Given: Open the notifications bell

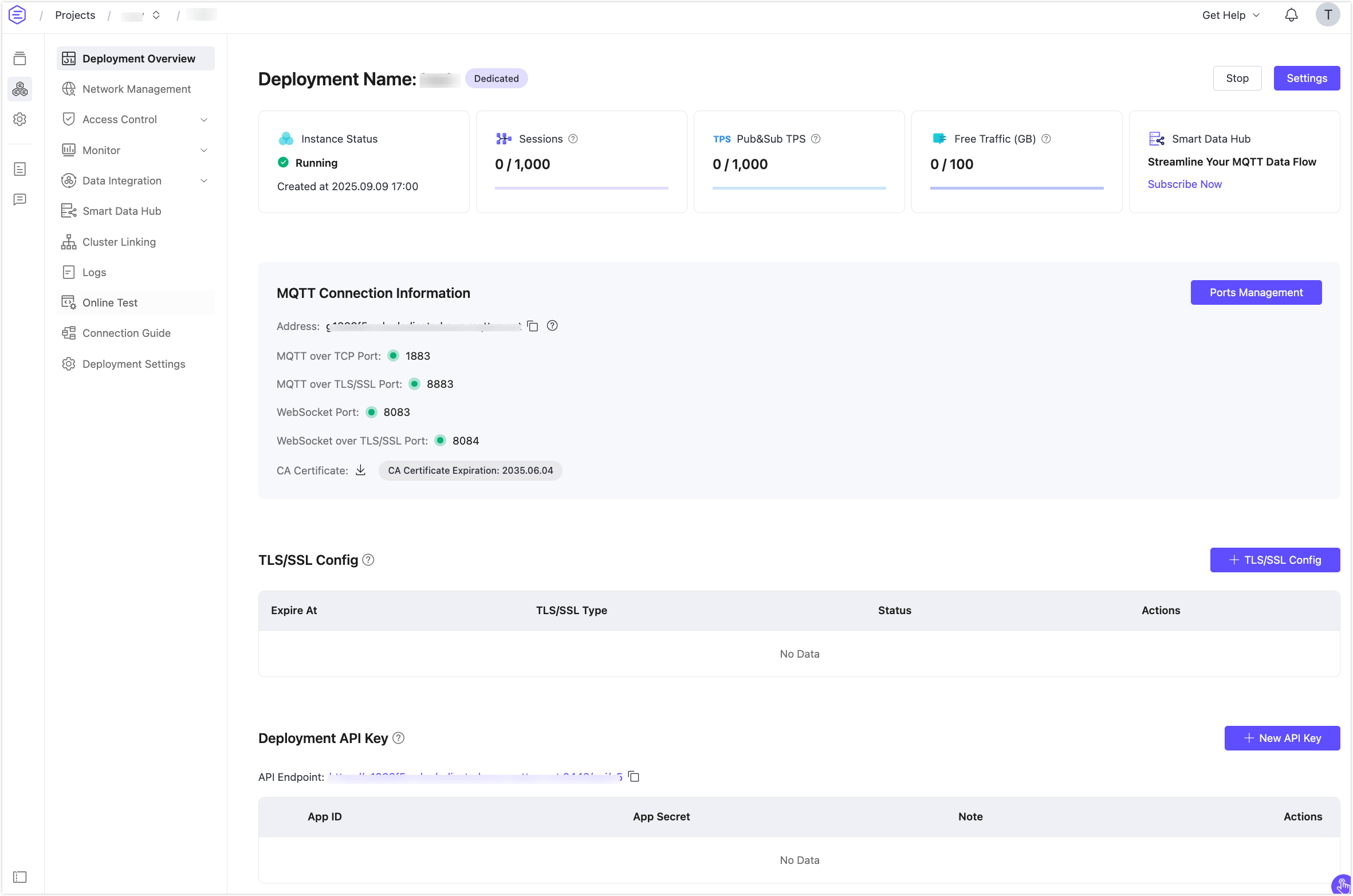Looking at the screenshot, I should click(x=1291, y=15).
